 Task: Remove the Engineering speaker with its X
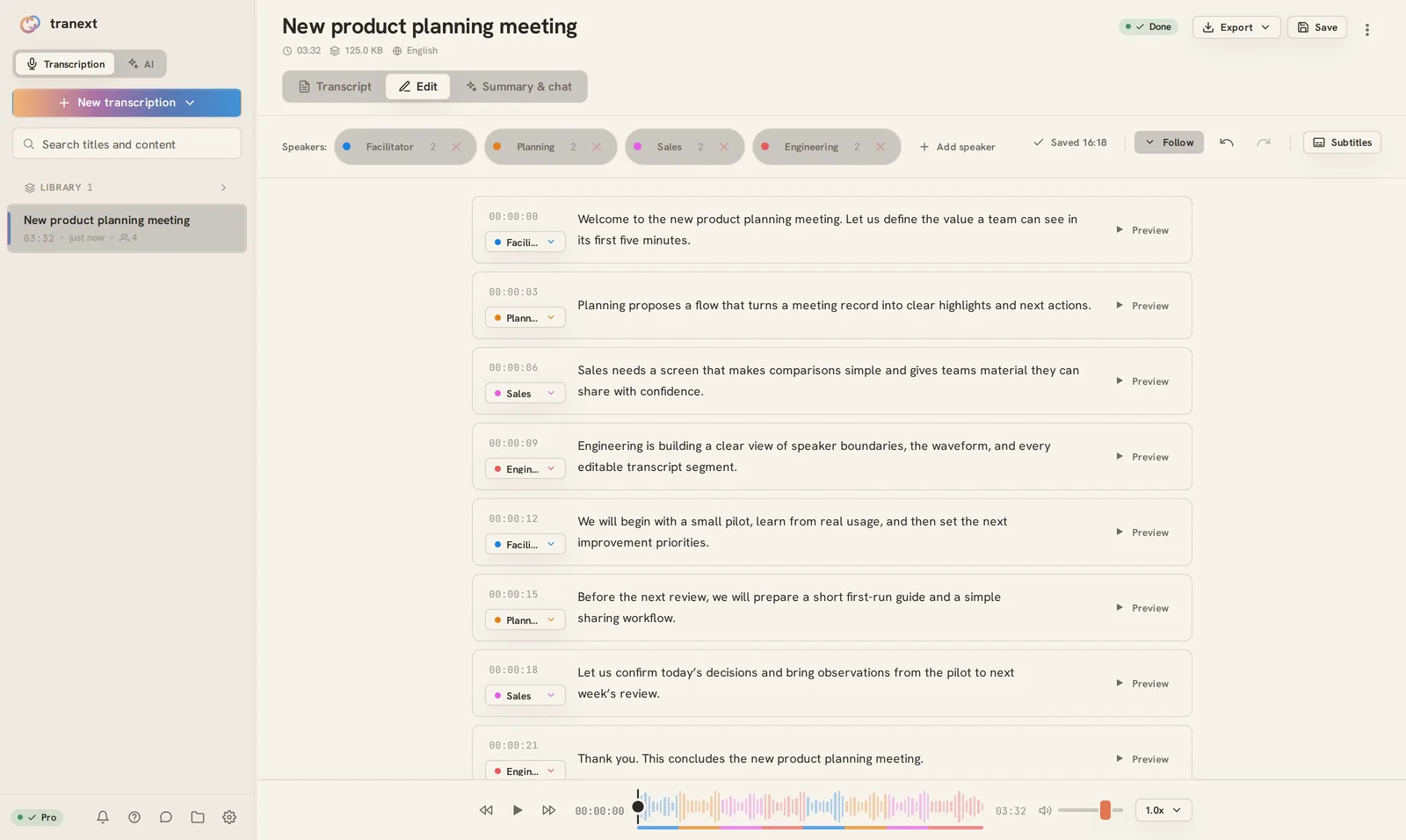pyautogui.click(x=881, y=147)
